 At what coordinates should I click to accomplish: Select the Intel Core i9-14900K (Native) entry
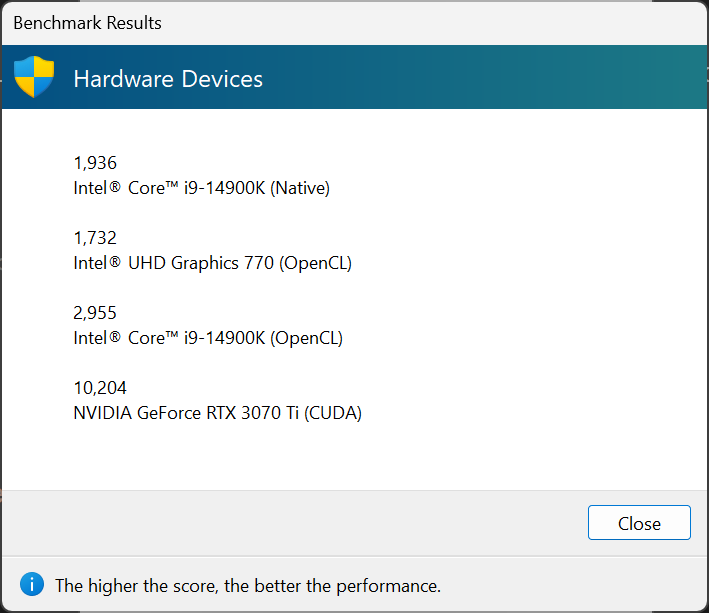[x=201, y=187]
